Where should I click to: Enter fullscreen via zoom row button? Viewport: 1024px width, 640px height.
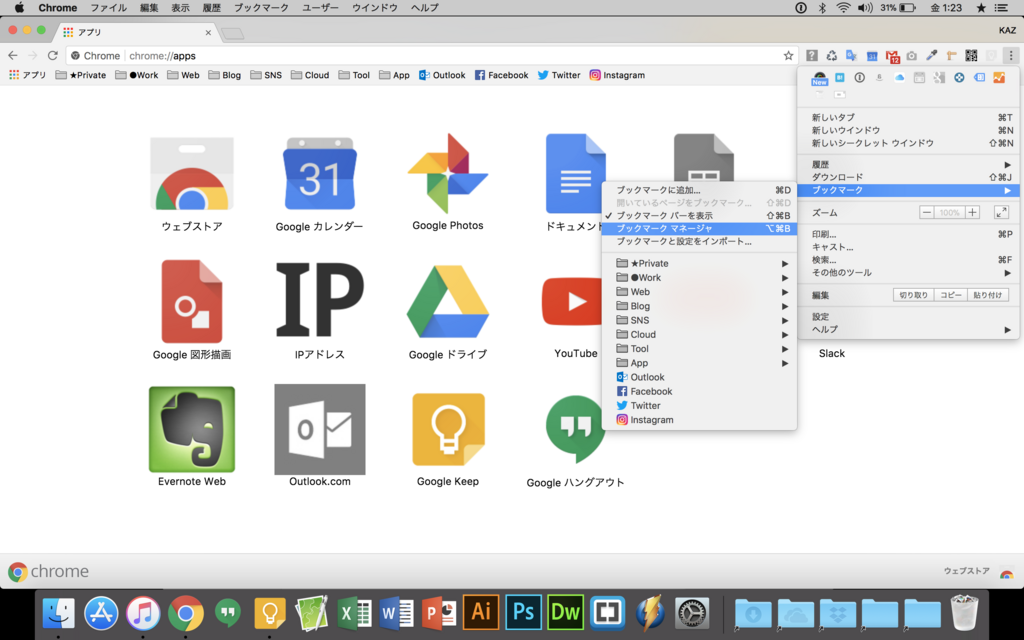point(1001,212)
